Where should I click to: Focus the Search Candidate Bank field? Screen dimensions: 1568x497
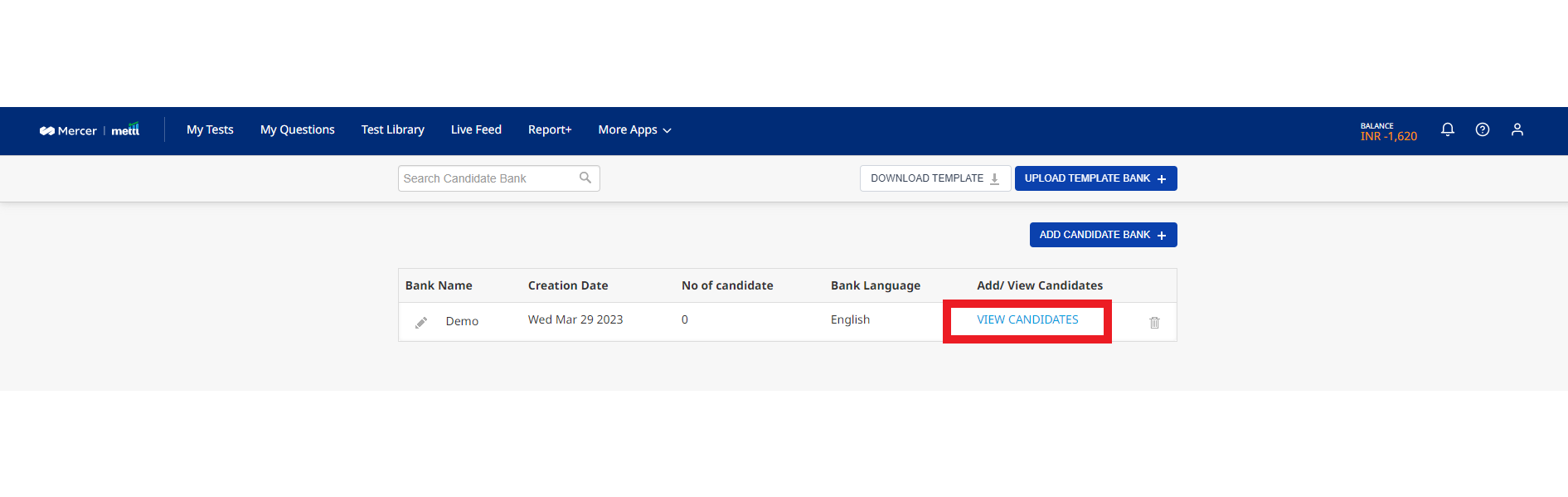pos(498,178)
